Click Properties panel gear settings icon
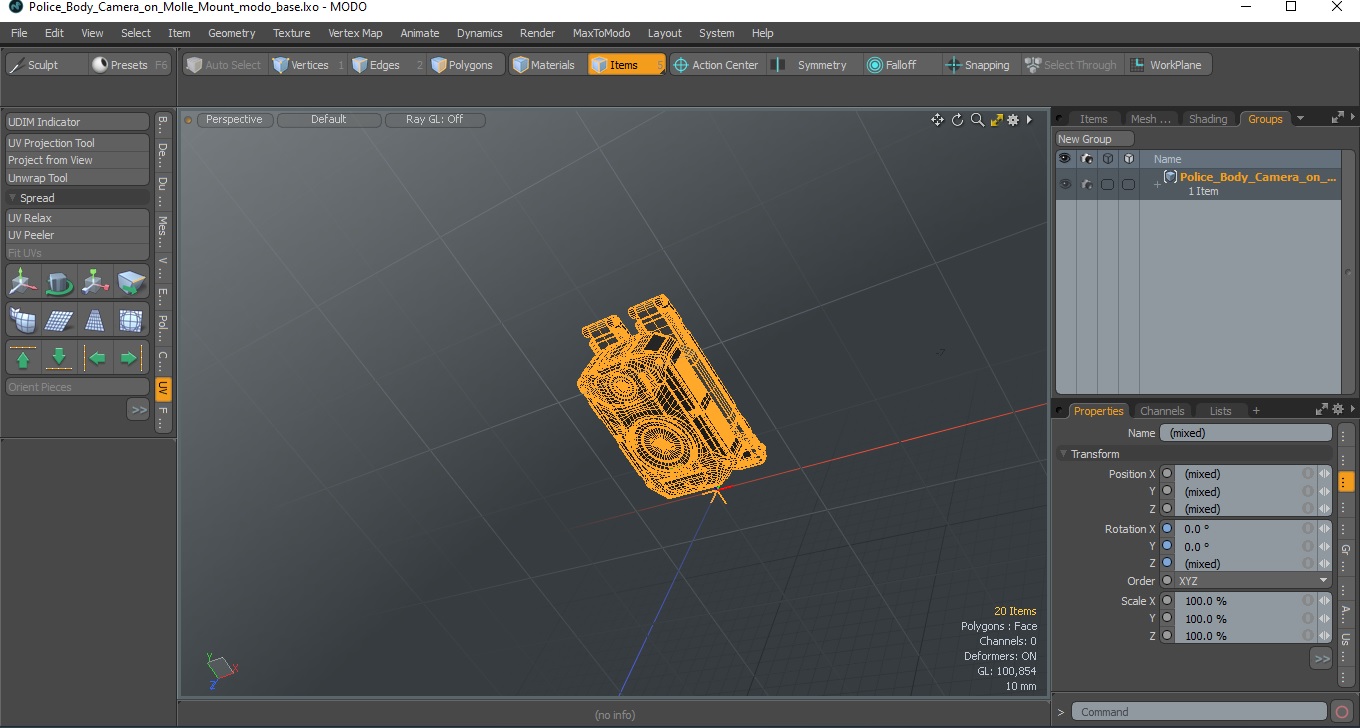 point(1338,409)
